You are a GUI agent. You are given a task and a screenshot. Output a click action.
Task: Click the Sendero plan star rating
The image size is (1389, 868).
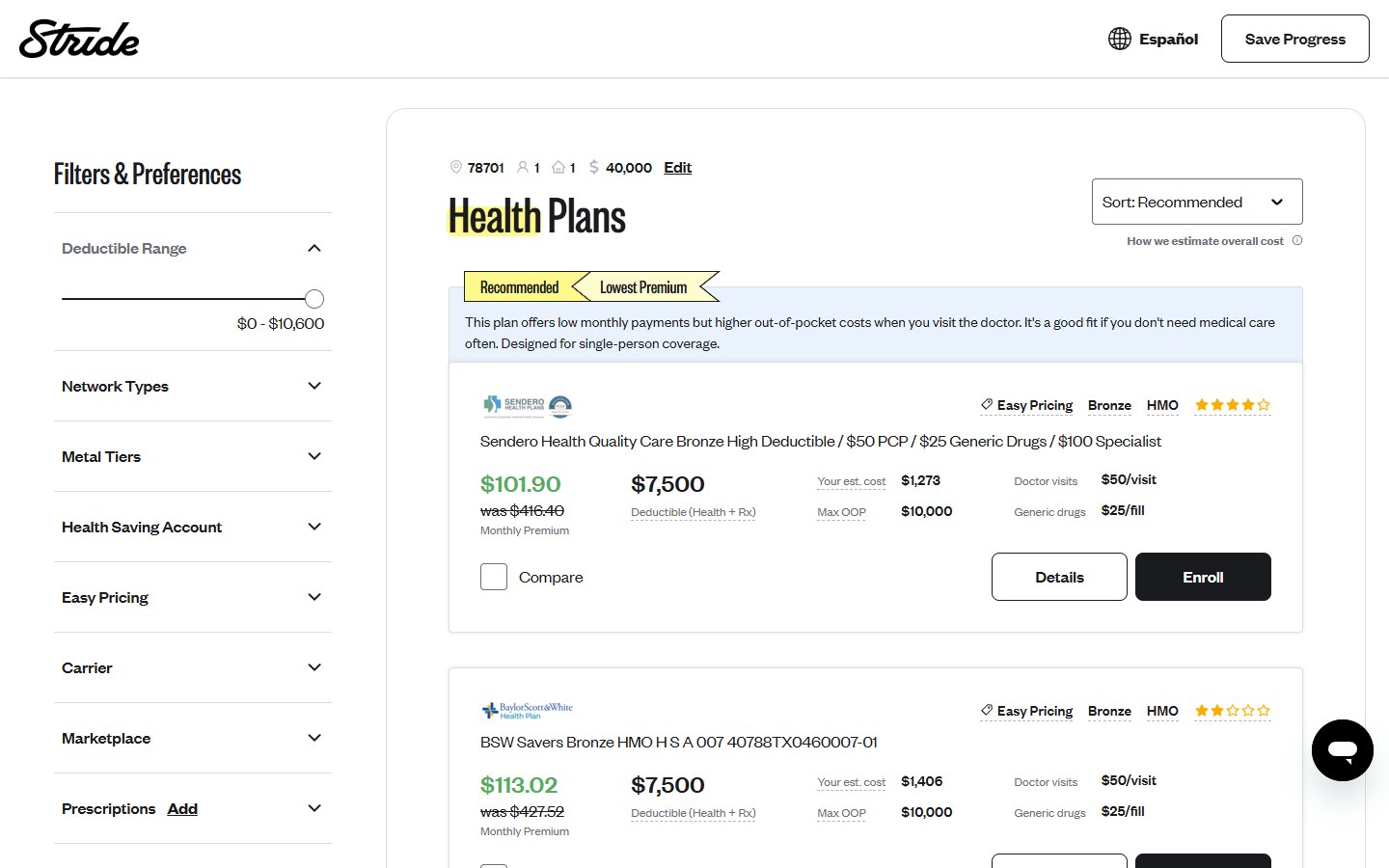1233,405
